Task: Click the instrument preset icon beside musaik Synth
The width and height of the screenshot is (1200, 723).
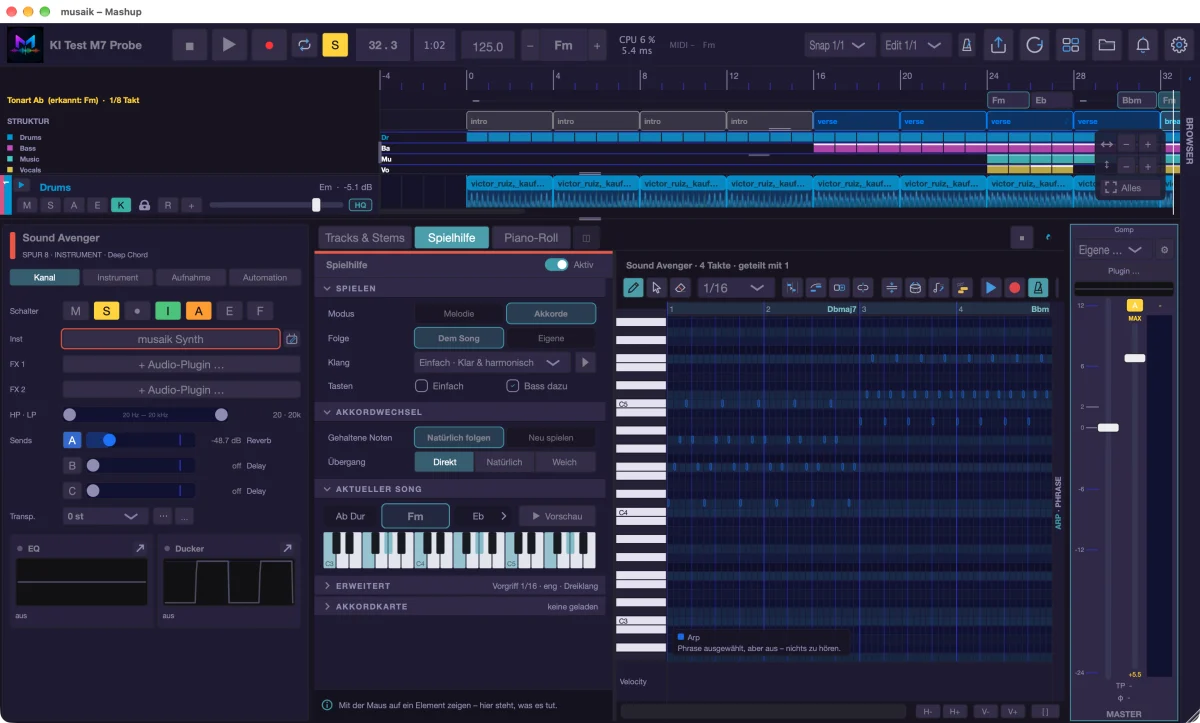Action: click(292, 339)
